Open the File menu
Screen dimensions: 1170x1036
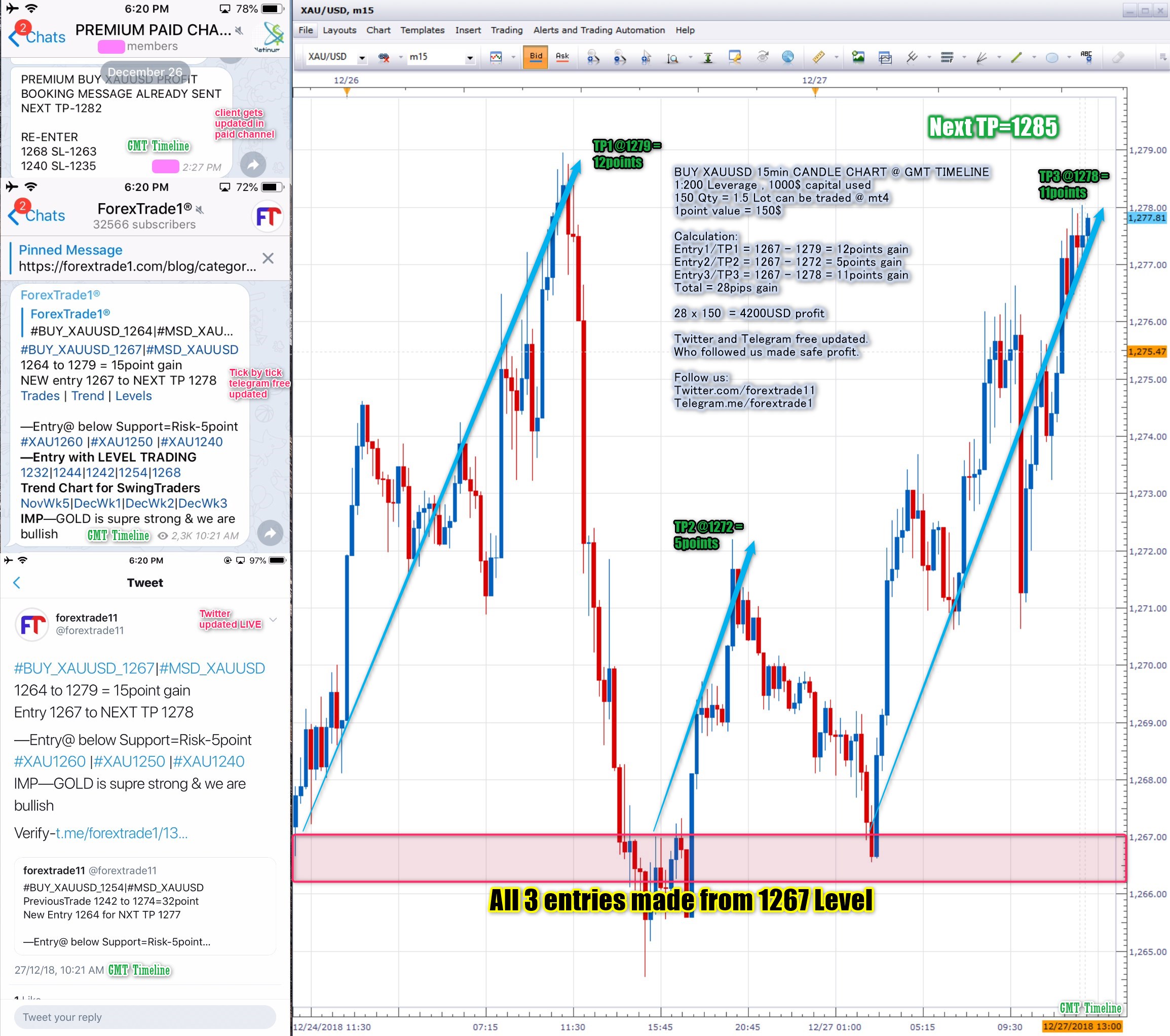pyautogui.click(x=306, y=30)
